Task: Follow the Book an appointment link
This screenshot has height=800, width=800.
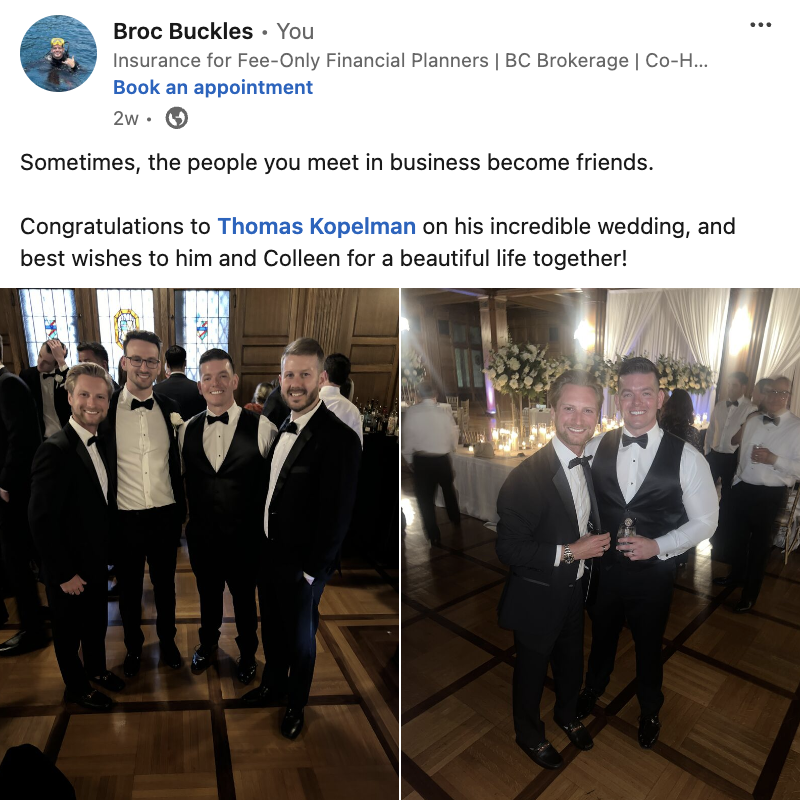Action: point(213,87)
